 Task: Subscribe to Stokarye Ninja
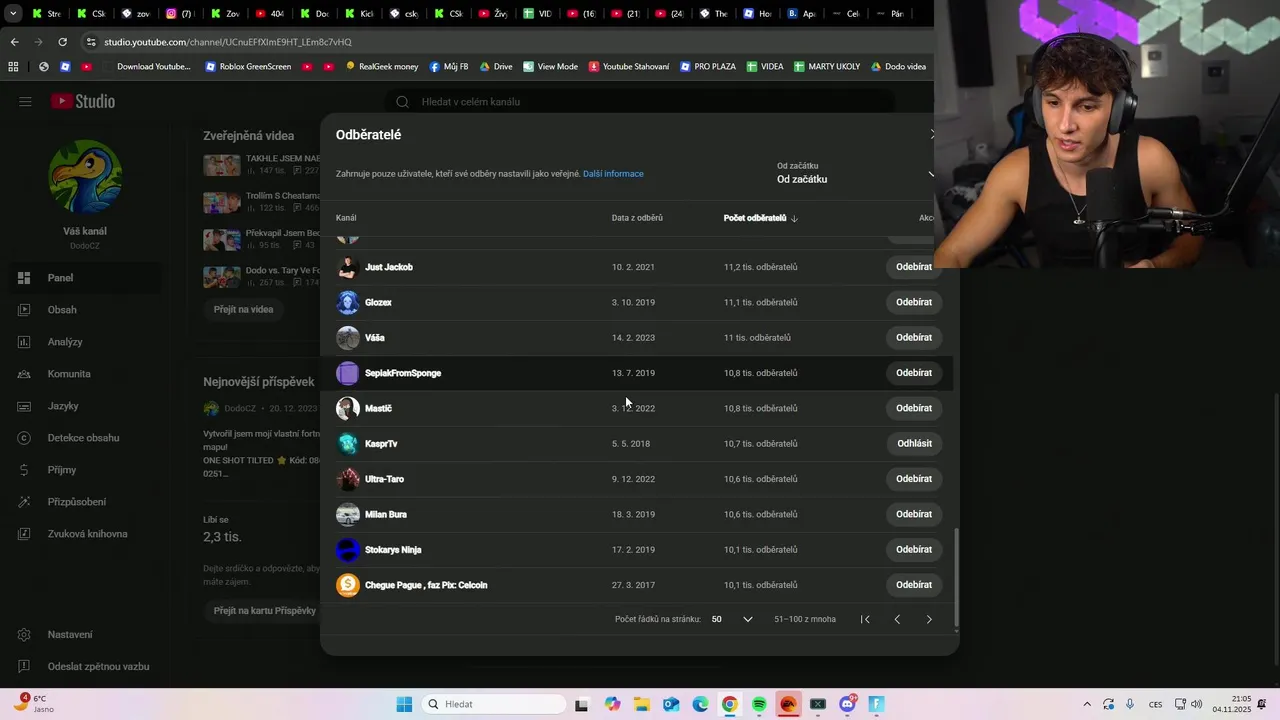pos(914,550)
